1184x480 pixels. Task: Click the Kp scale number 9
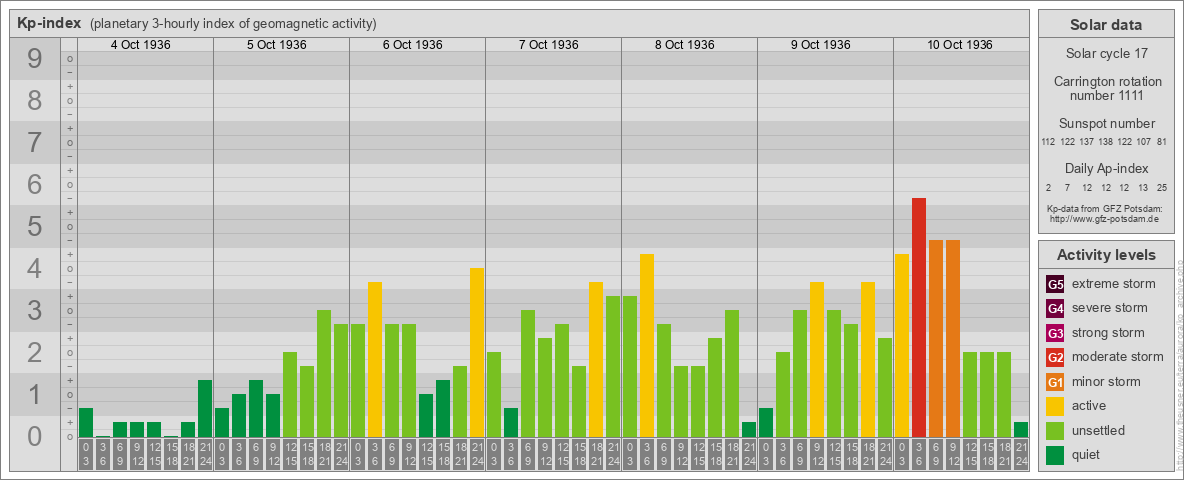point(35,58)
